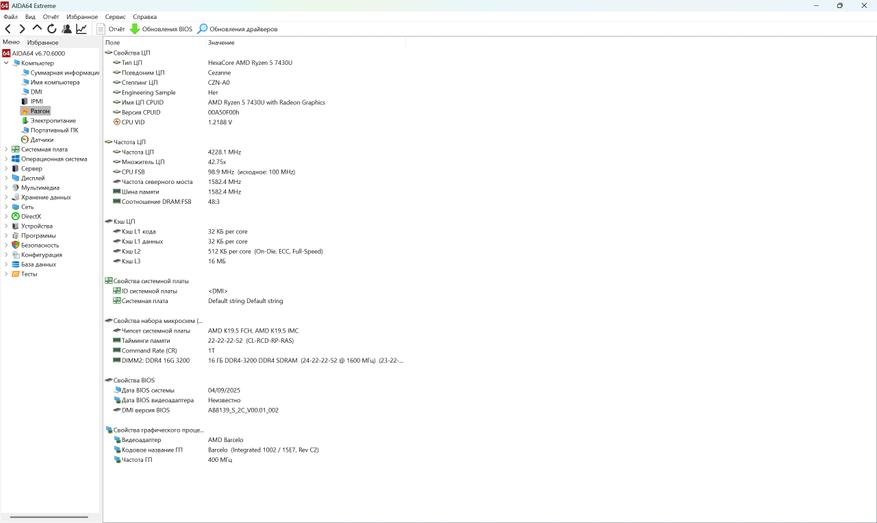
Task: Select the DIMM2: DDR4 16G 3200 row
Action: 254,360
